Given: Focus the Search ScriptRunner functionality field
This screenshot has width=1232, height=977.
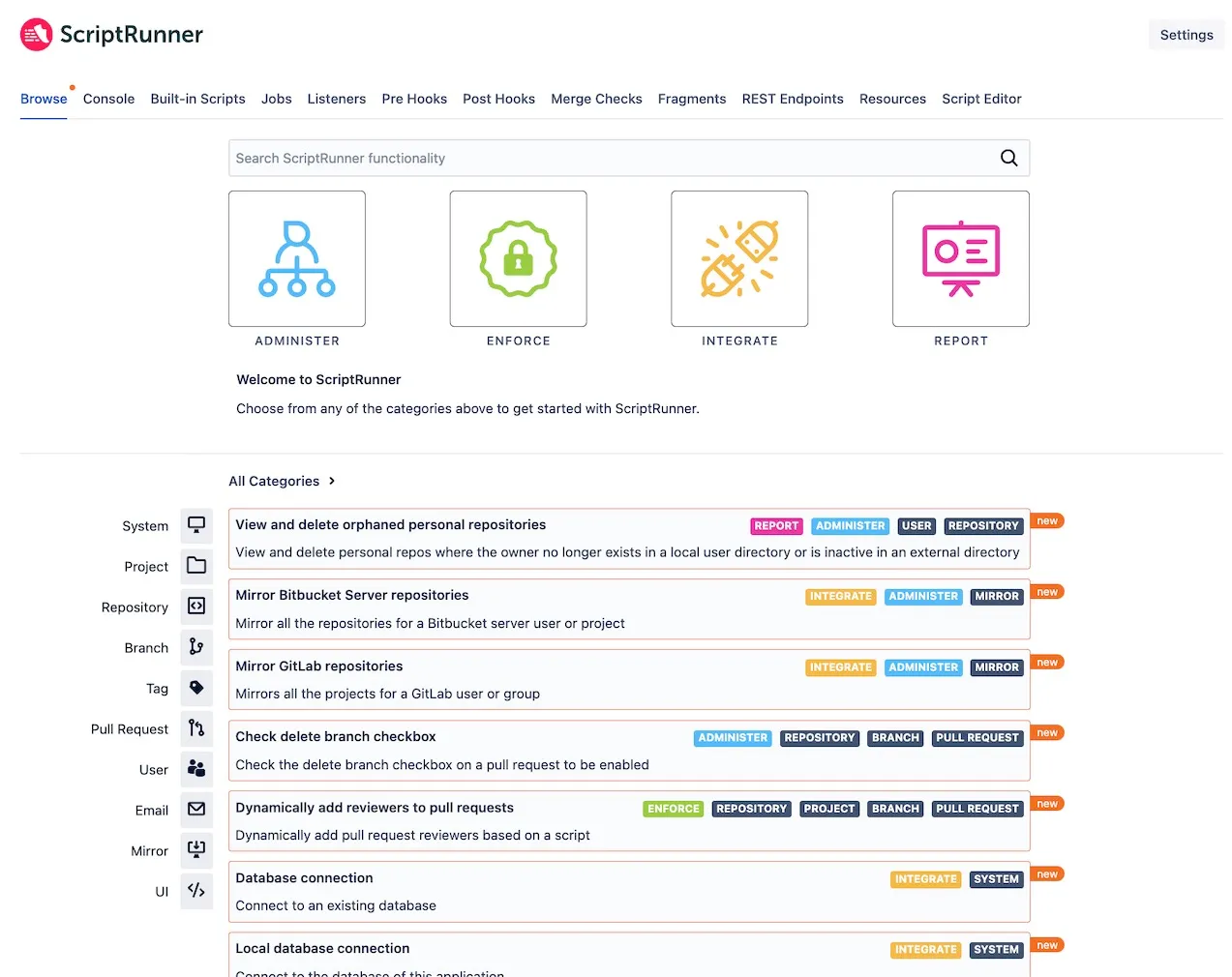Looking at the screenshot, I should [629, 158].
